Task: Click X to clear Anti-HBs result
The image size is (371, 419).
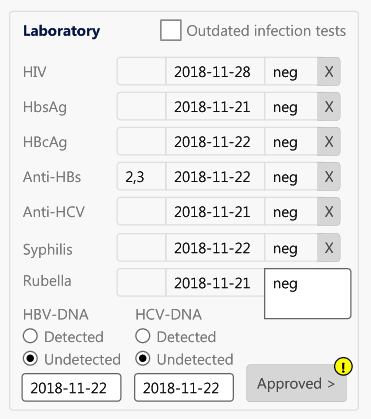Action: click(x=329, y=177)
